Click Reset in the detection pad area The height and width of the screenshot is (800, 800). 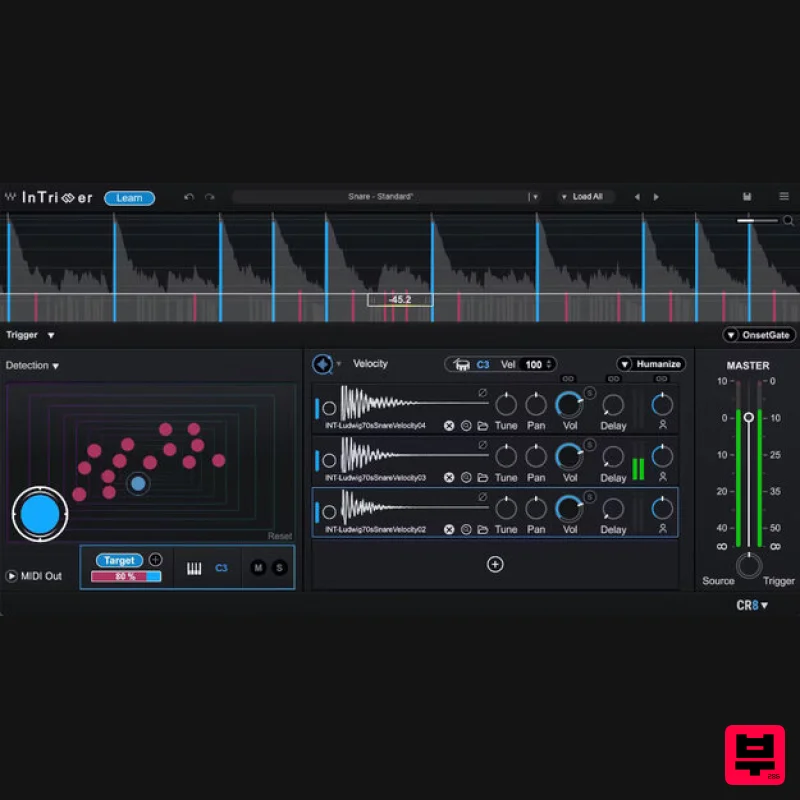pyautogui.click(x=278, y=536)
